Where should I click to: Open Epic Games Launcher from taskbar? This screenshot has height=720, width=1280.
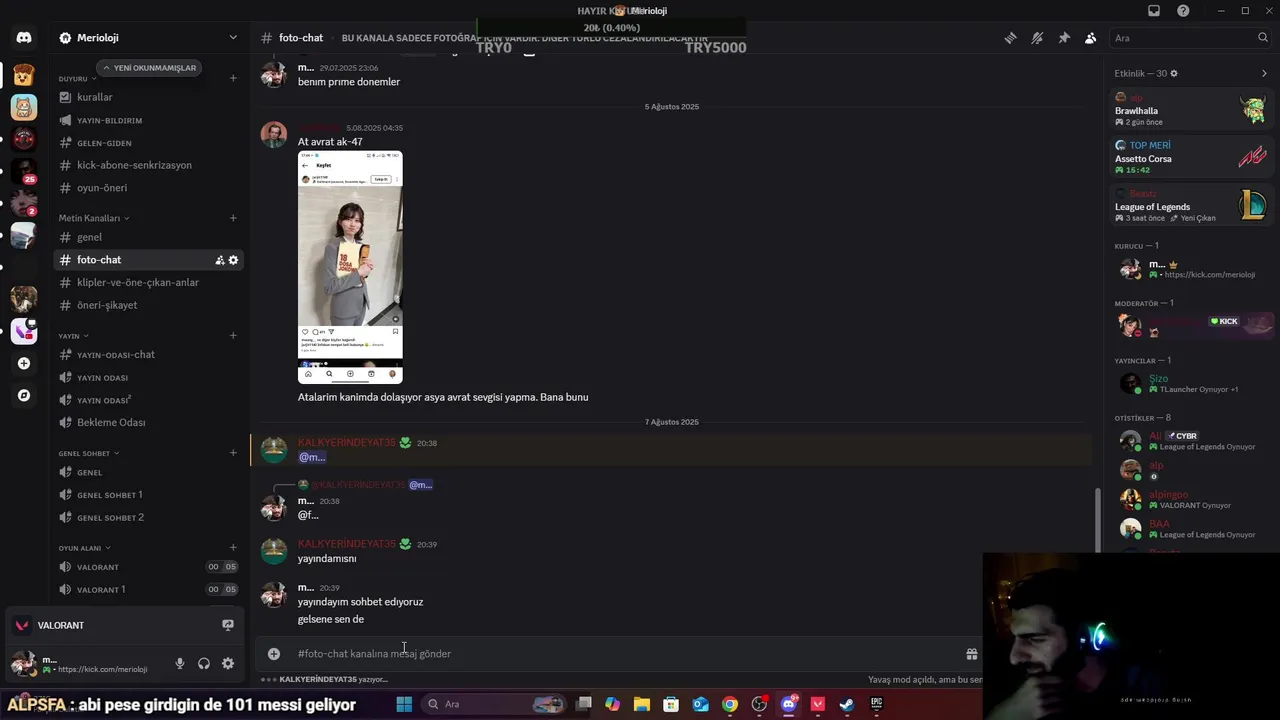point(876,705)
